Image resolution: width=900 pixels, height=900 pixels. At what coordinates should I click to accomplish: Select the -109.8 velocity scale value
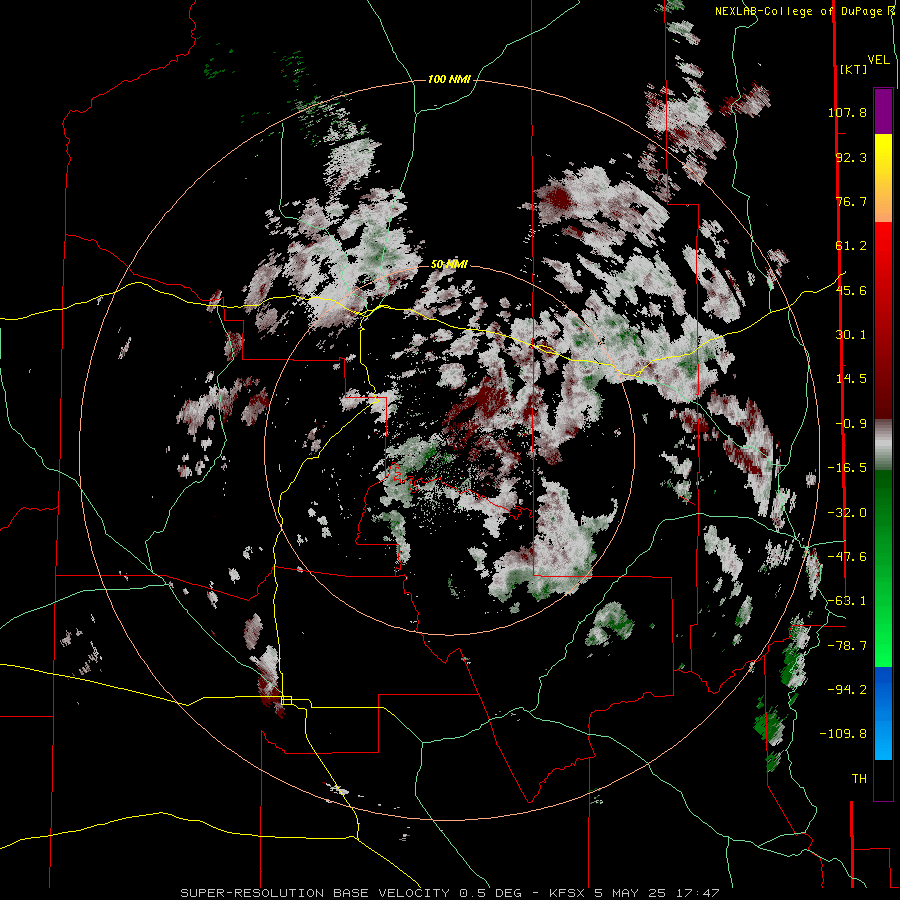click(x=843, y=734)
